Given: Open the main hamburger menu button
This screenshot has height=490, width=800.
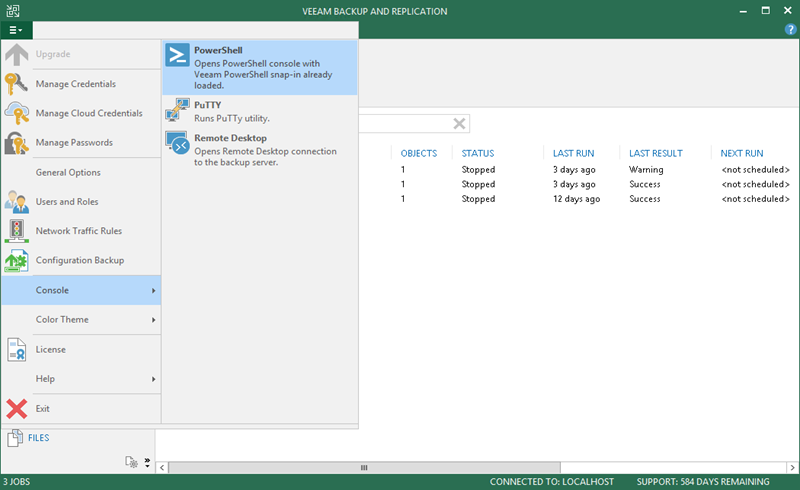Looking at the screenshot, I should (x=16, y=30).
